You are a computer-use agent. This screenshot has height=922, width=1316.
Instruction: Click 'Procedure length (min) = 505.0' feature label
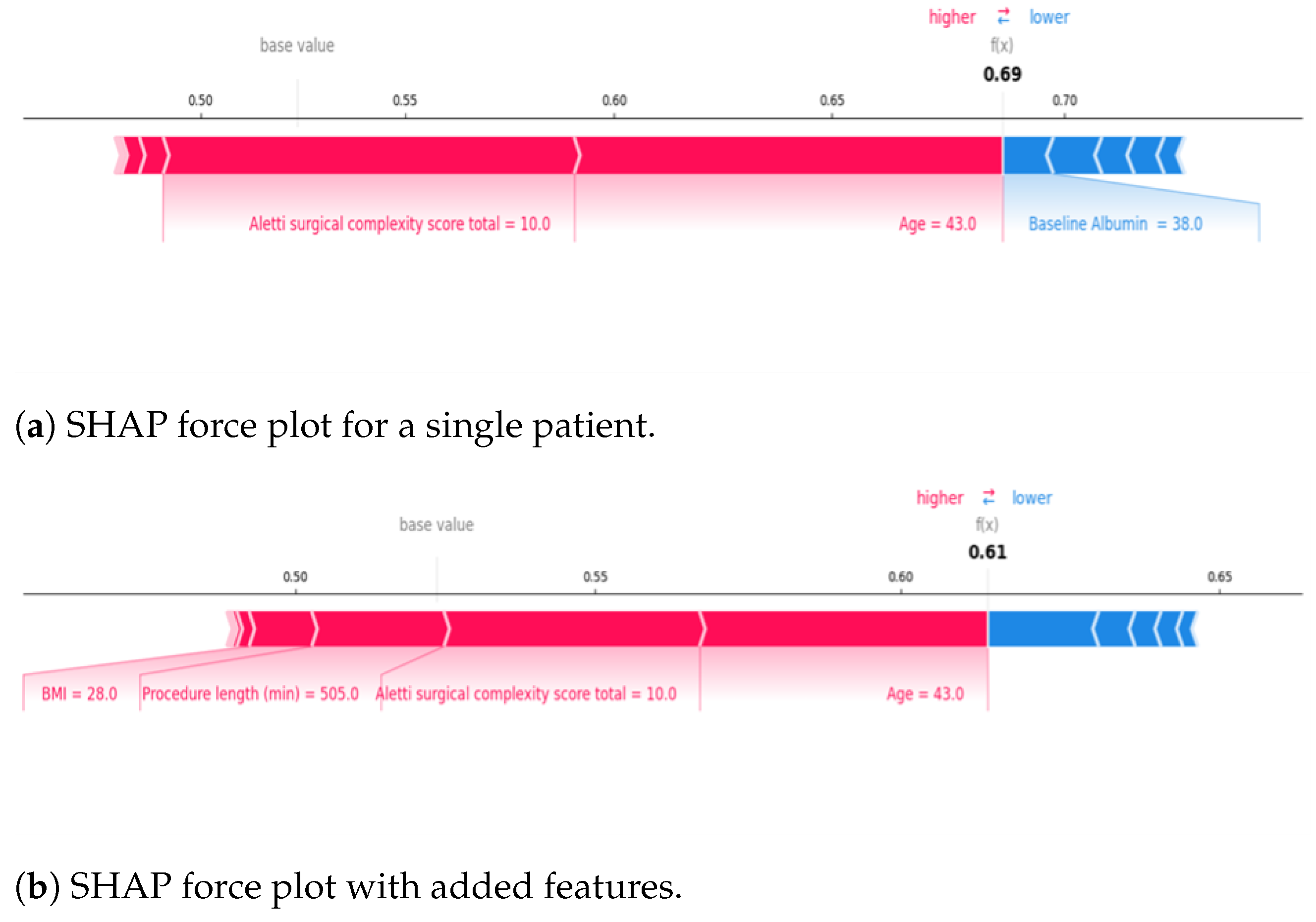pos(250,694)
